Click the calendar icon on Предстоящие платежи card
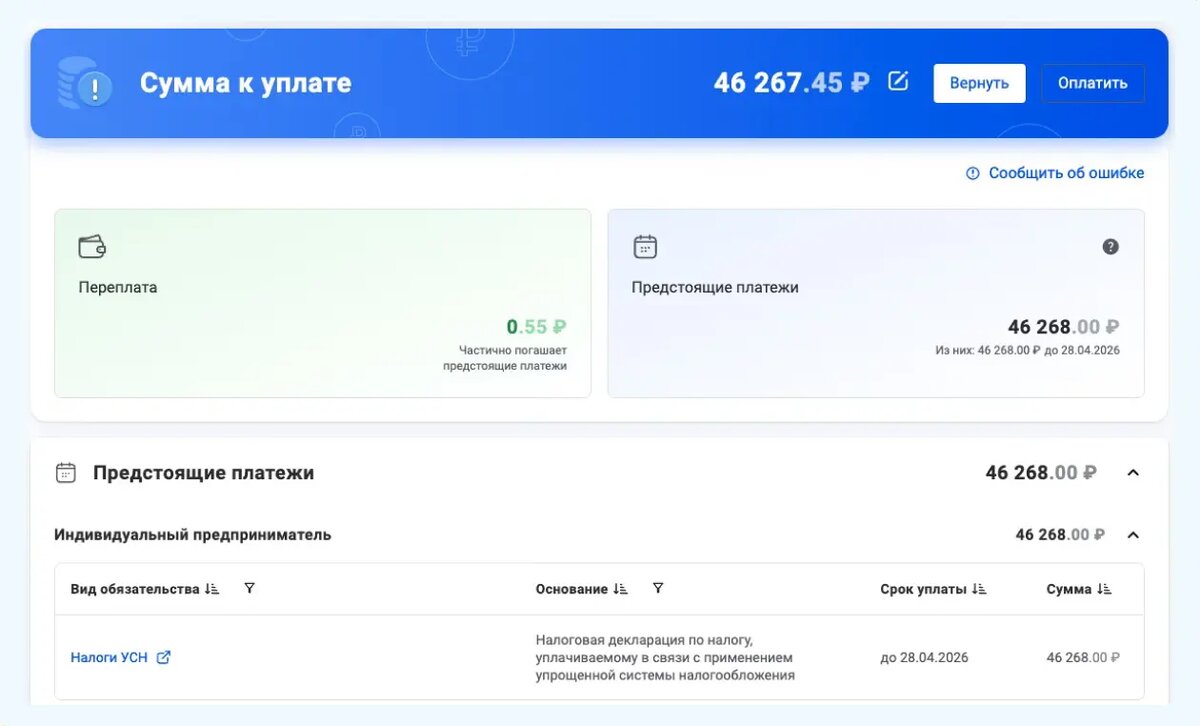 coord(644,245)
